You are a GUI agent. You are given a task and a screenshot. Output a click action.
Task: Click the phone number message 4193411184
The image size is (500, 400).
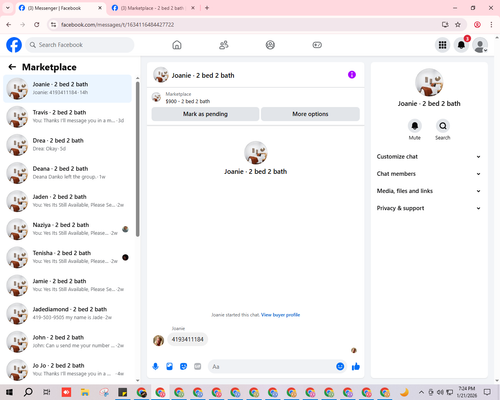187,339
